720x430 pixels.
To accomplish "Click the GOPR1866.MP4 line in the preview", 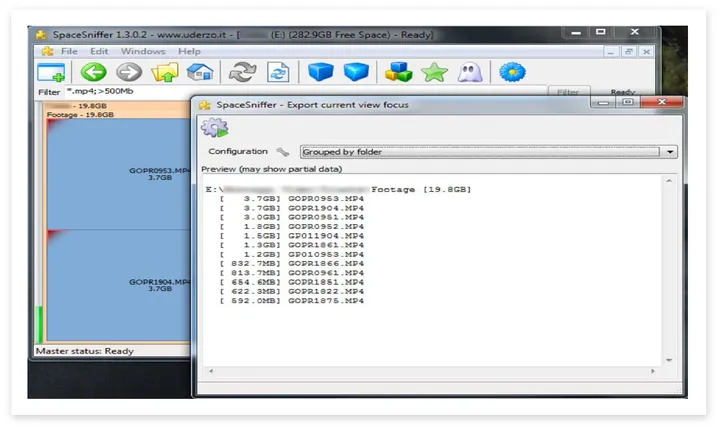I will point(292,263).
